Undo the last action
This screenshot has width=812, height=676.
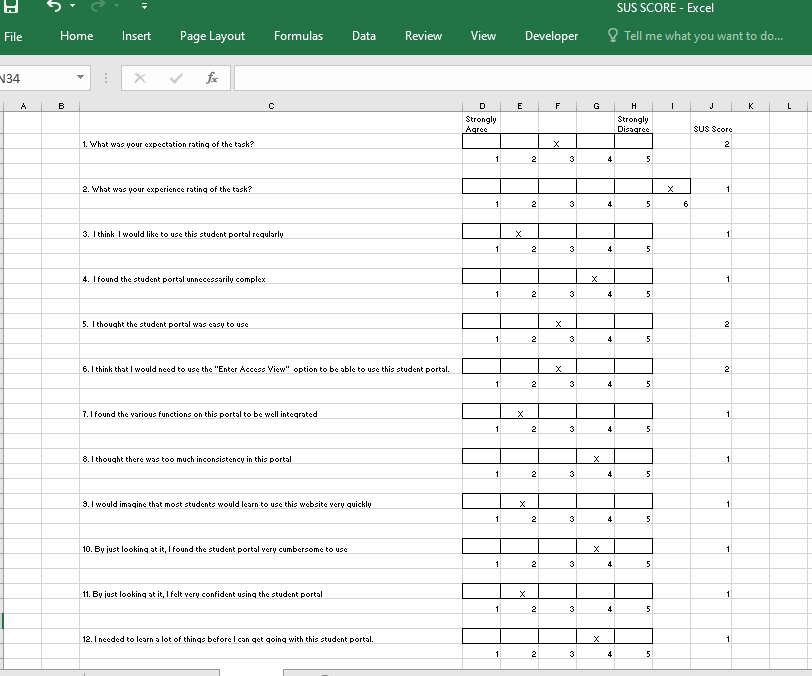tap(52, 7)
